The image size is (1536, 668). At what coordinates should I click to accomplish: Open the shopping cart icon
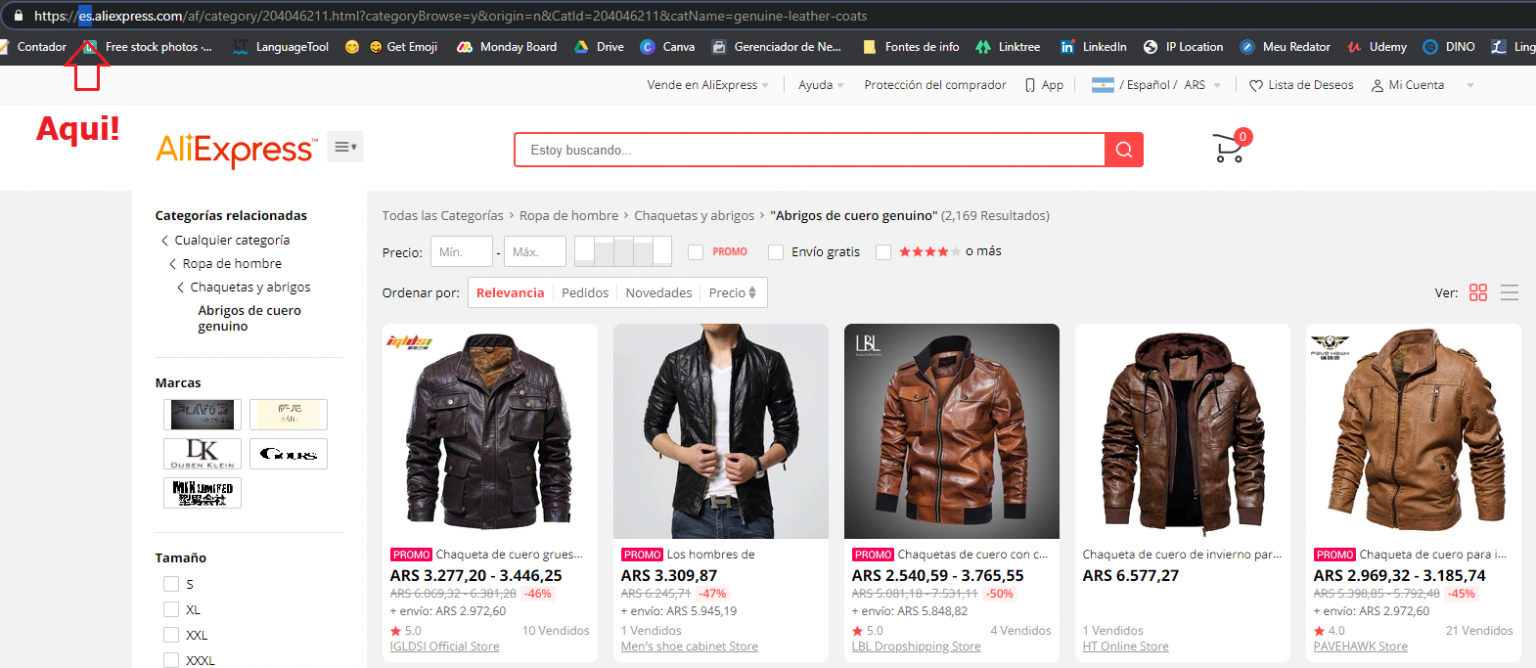(1227, 147)
